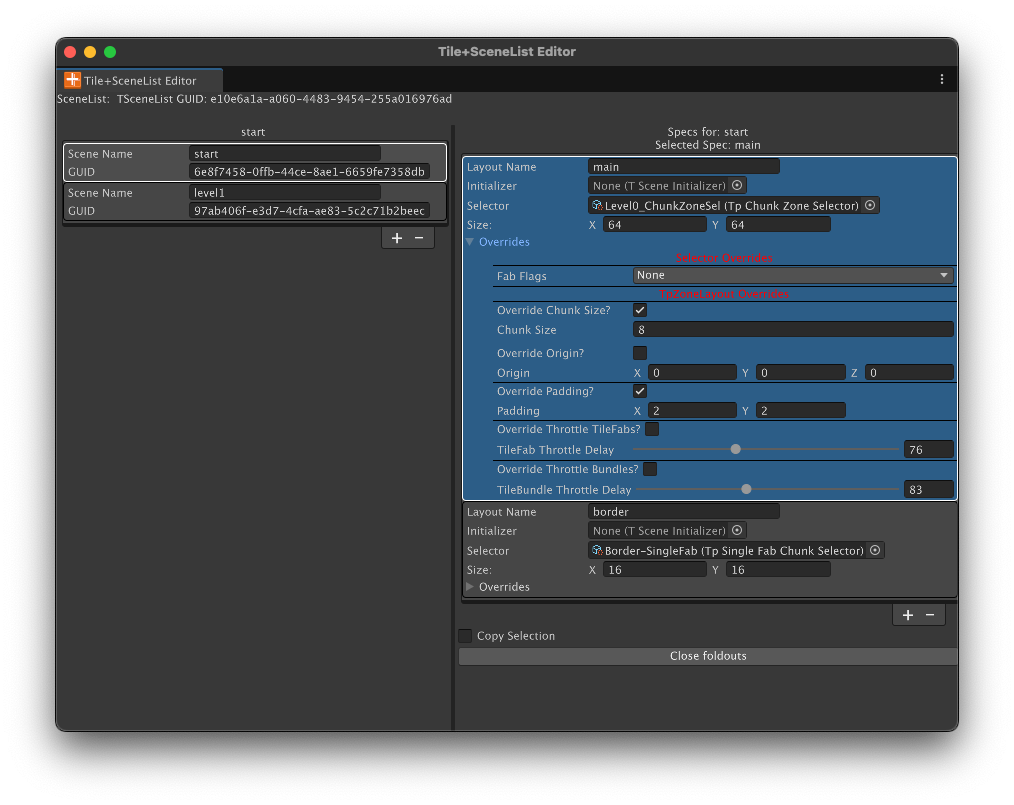Viewport: 1014px width, 805px height.
Task: Click the Close foldouts button
Action: [x=708, y=656]
